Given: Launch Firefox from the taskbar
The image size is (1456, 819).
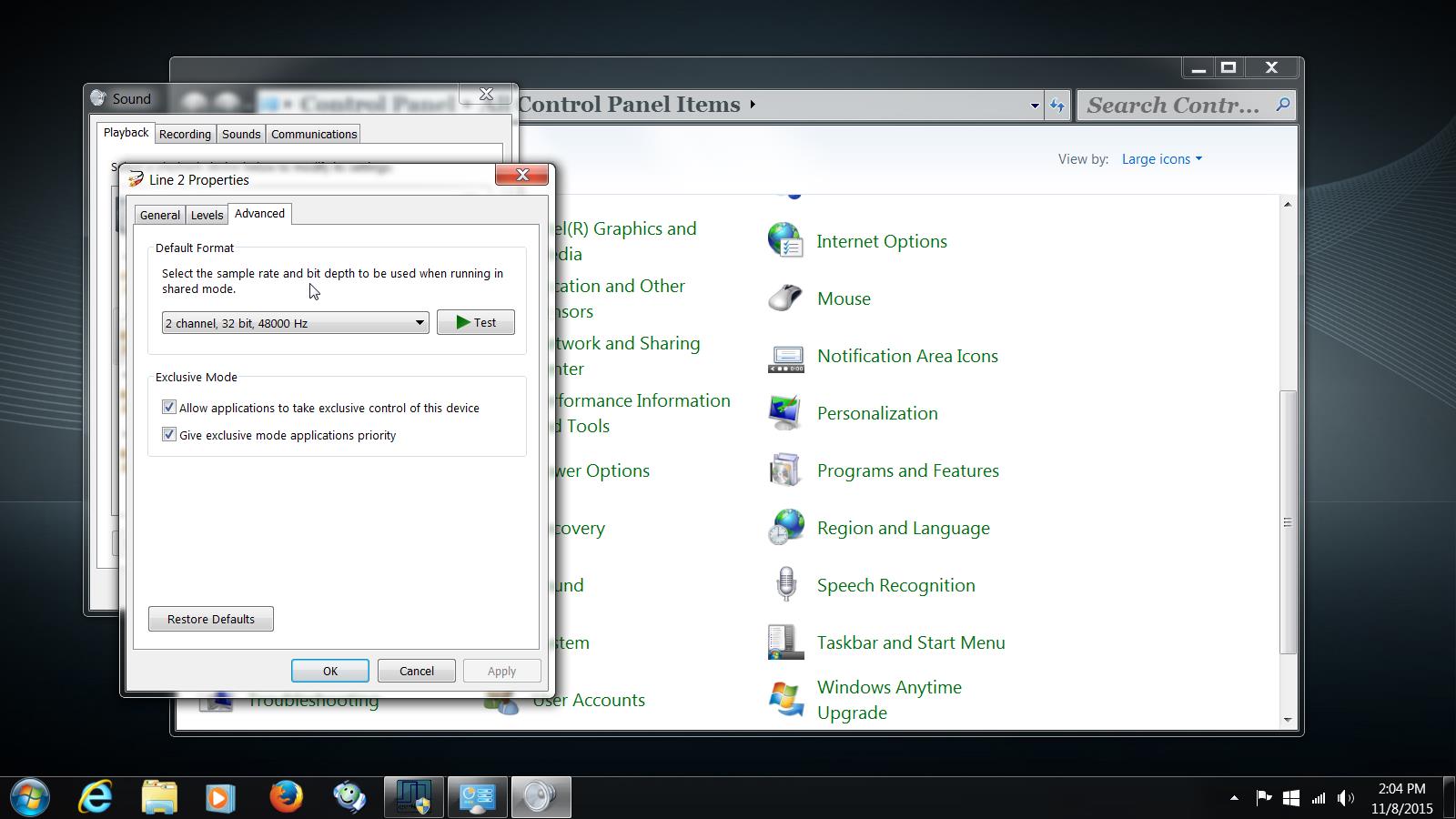Looking at the screenshot, I should pyautogui.click(x=286, y=797).
